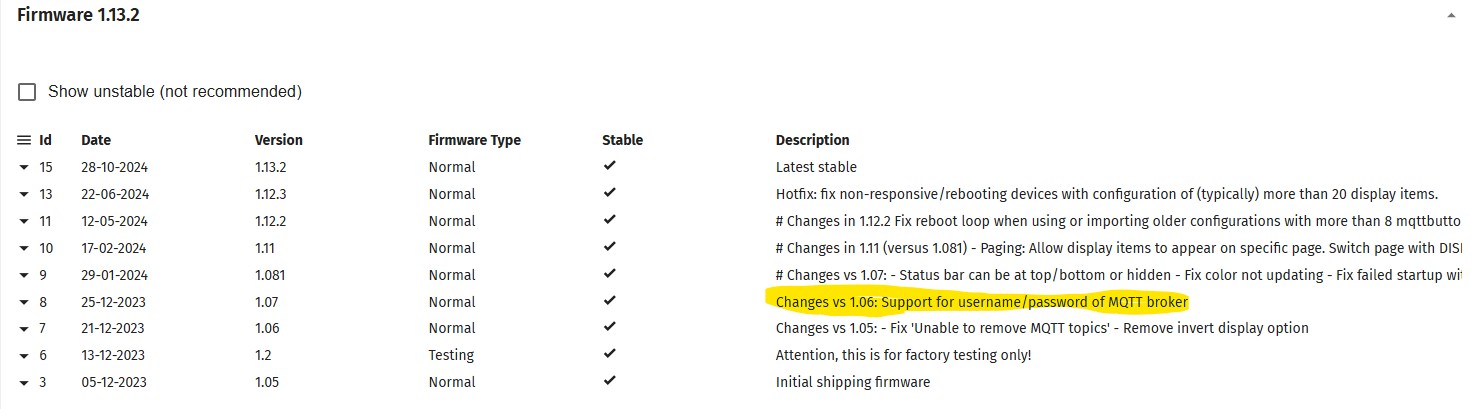Click stable checkmark for testing version 1.2
This screenshot has width=1473, height=409.
[x=610, y=355]
